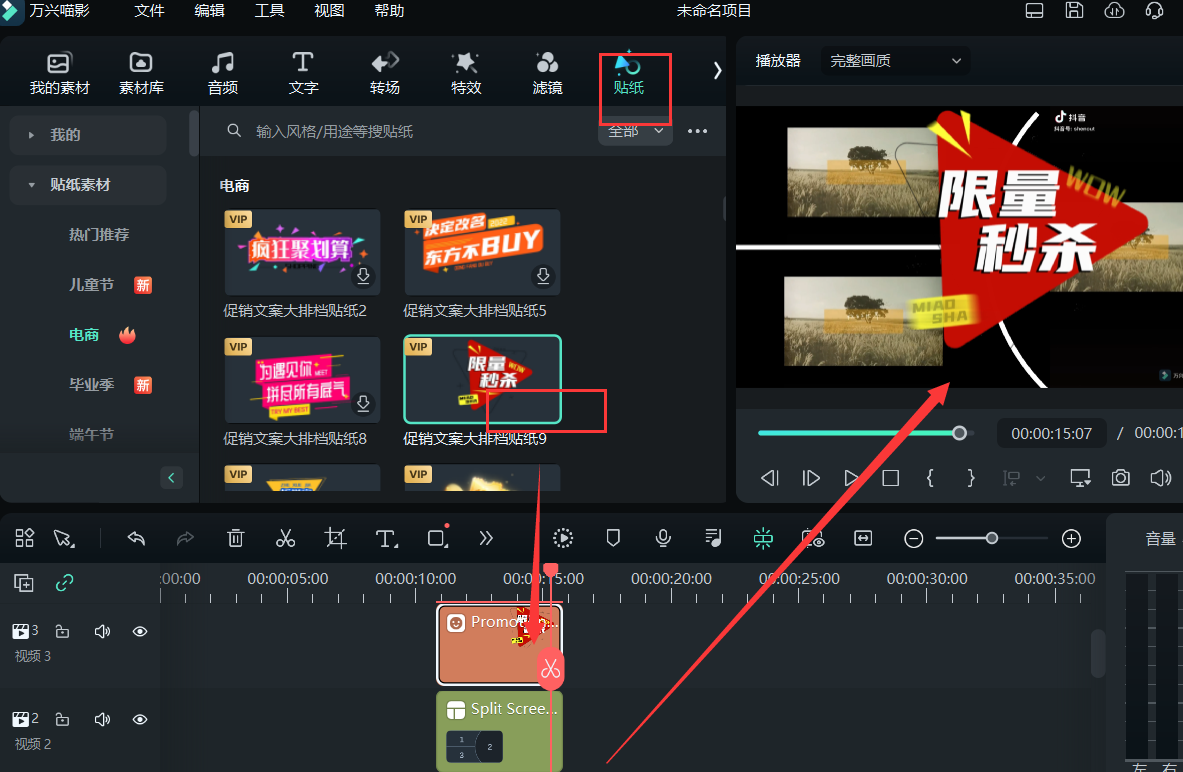The height and width of the screenshot is (772, 1183).
Task: Adjust the timeline zoom slider
Action: point(992,538)
